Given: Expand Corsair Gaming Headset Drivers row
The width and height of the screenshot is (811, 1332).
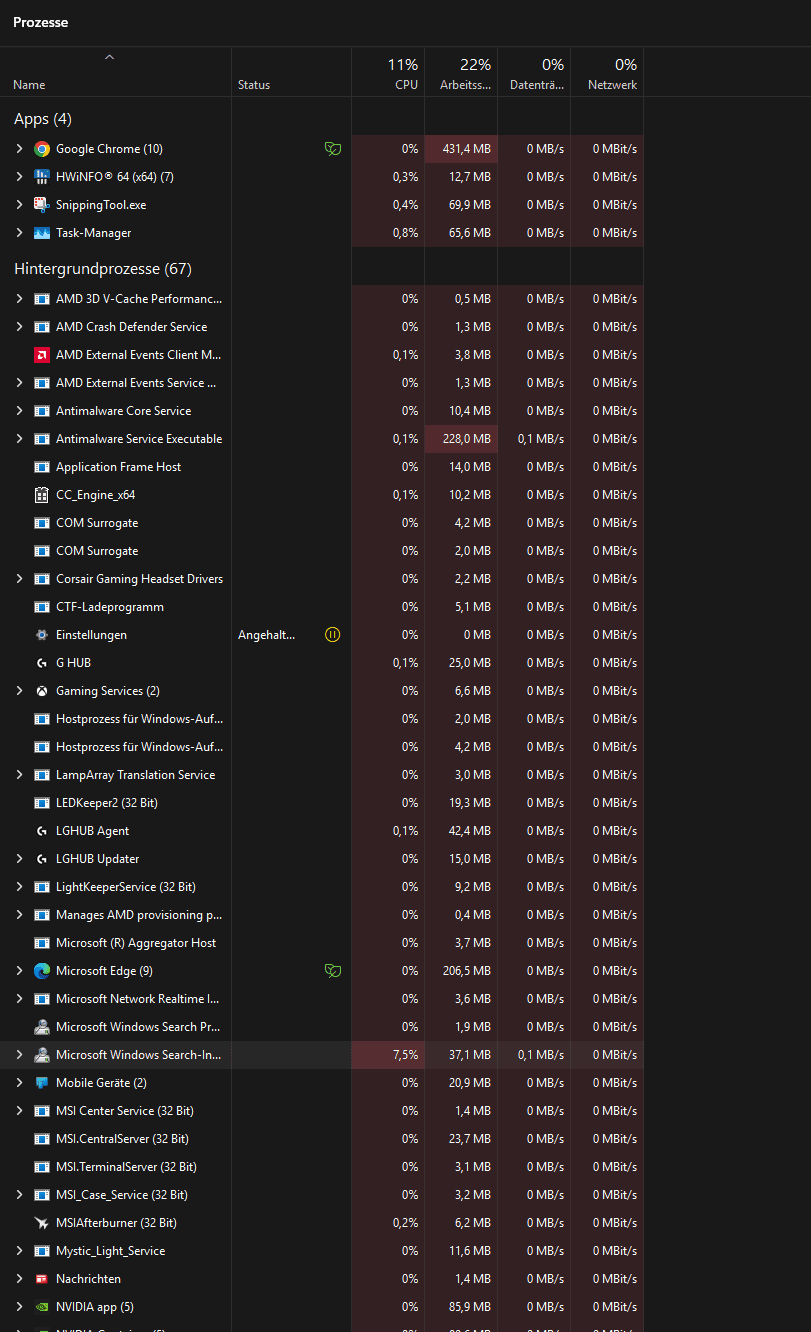Looking at the screenshot, I should (19, 579).
